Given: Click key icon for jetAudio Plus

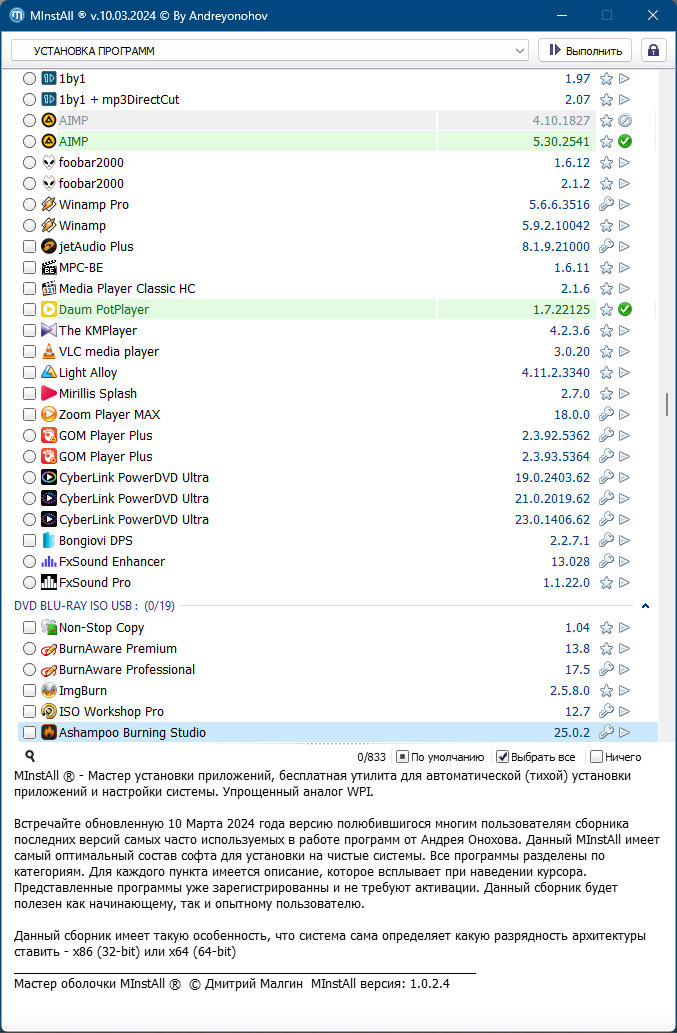Looking at the screenshot, I should (x=606, y=247).
